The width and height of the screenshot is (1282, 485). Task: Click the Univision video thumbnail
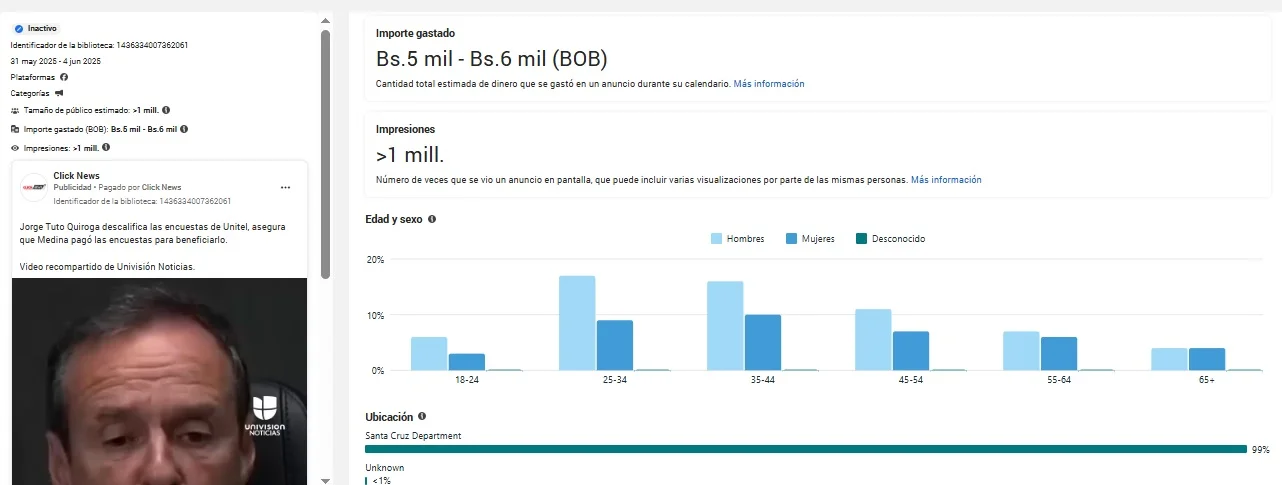(x=160, y=380)
